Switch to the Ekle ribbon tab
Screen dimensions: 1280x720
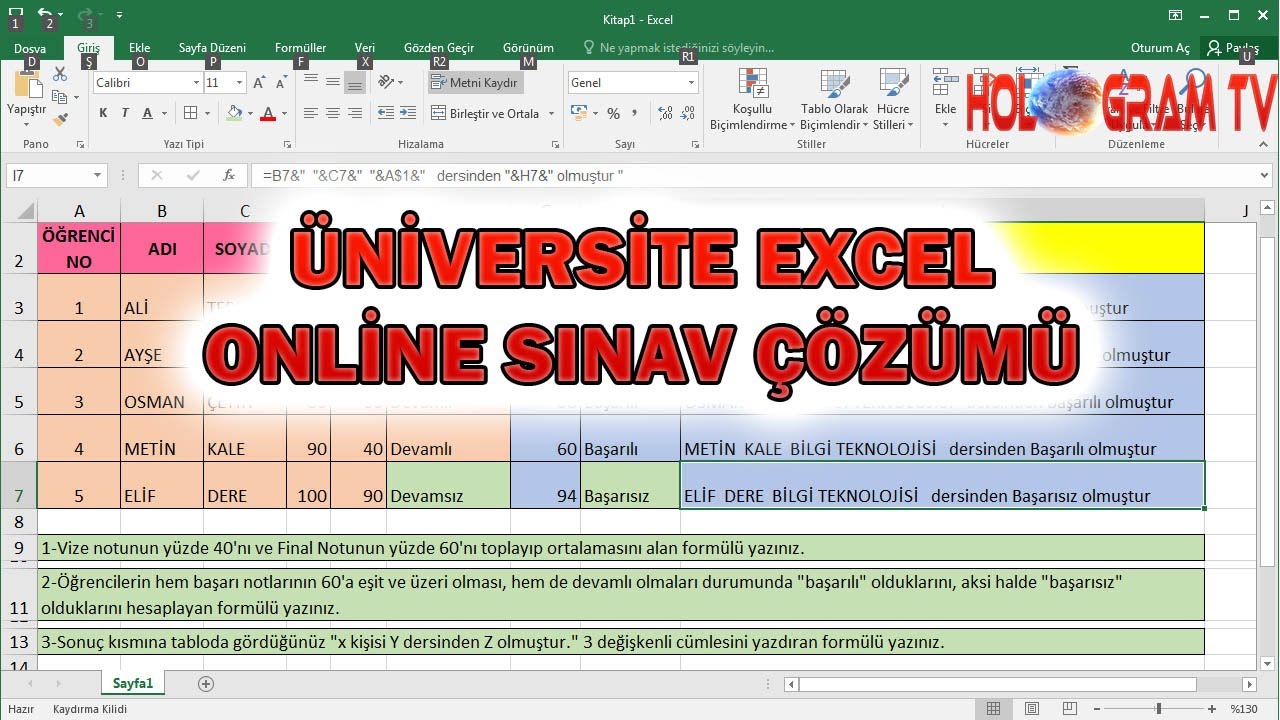pos(139,48)
